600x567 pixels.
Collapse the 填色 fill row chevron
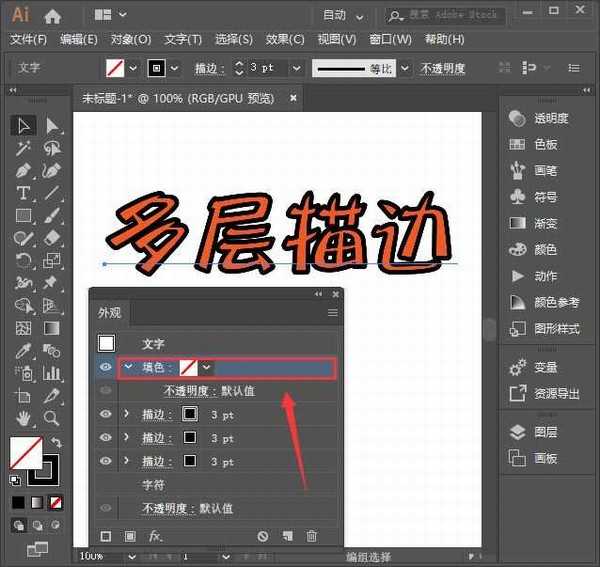129,367
